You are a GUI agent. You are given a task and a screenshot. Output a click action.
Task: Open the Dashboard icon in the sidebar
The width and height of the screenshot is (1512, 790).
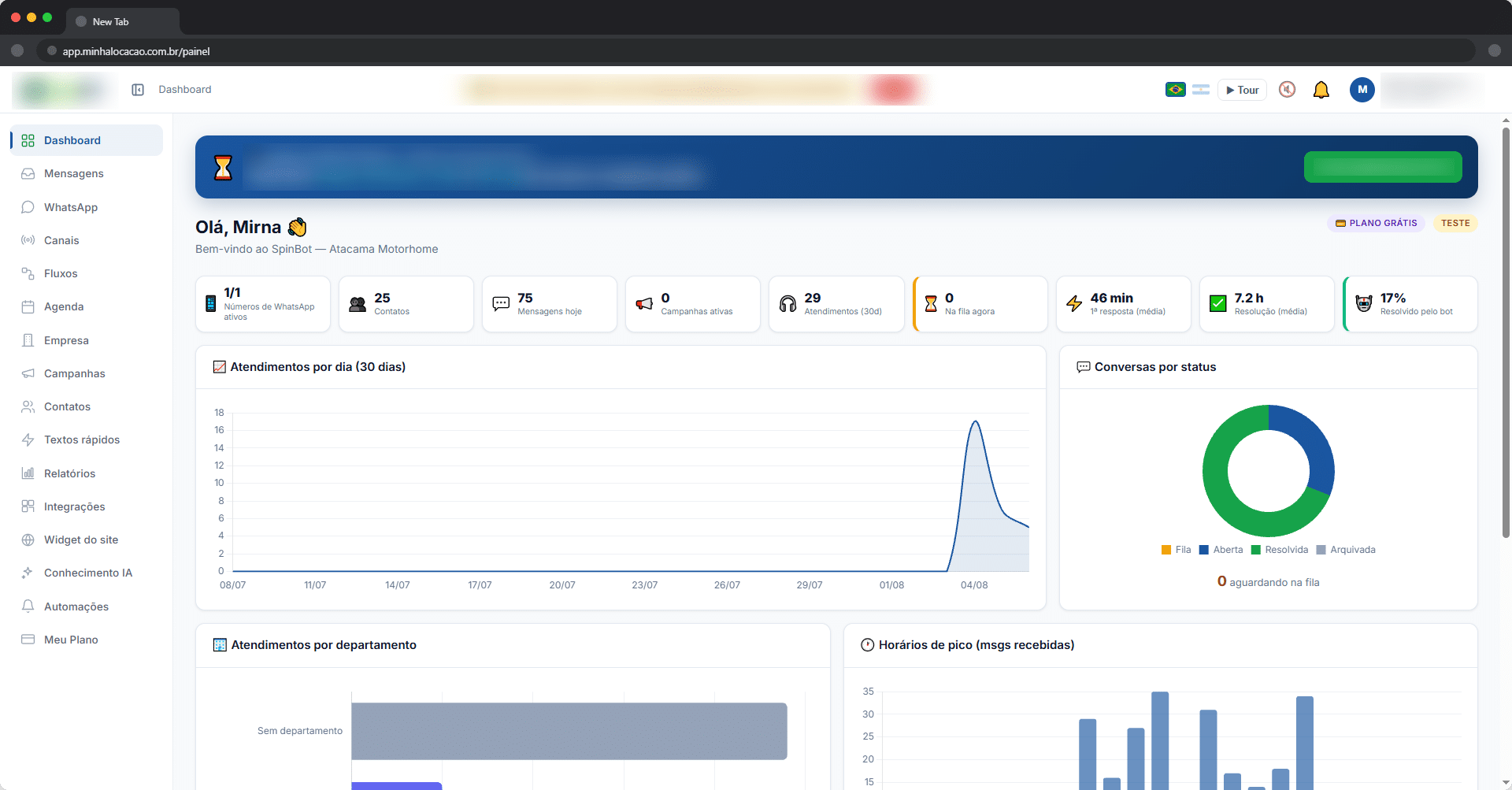click(28, 140)
